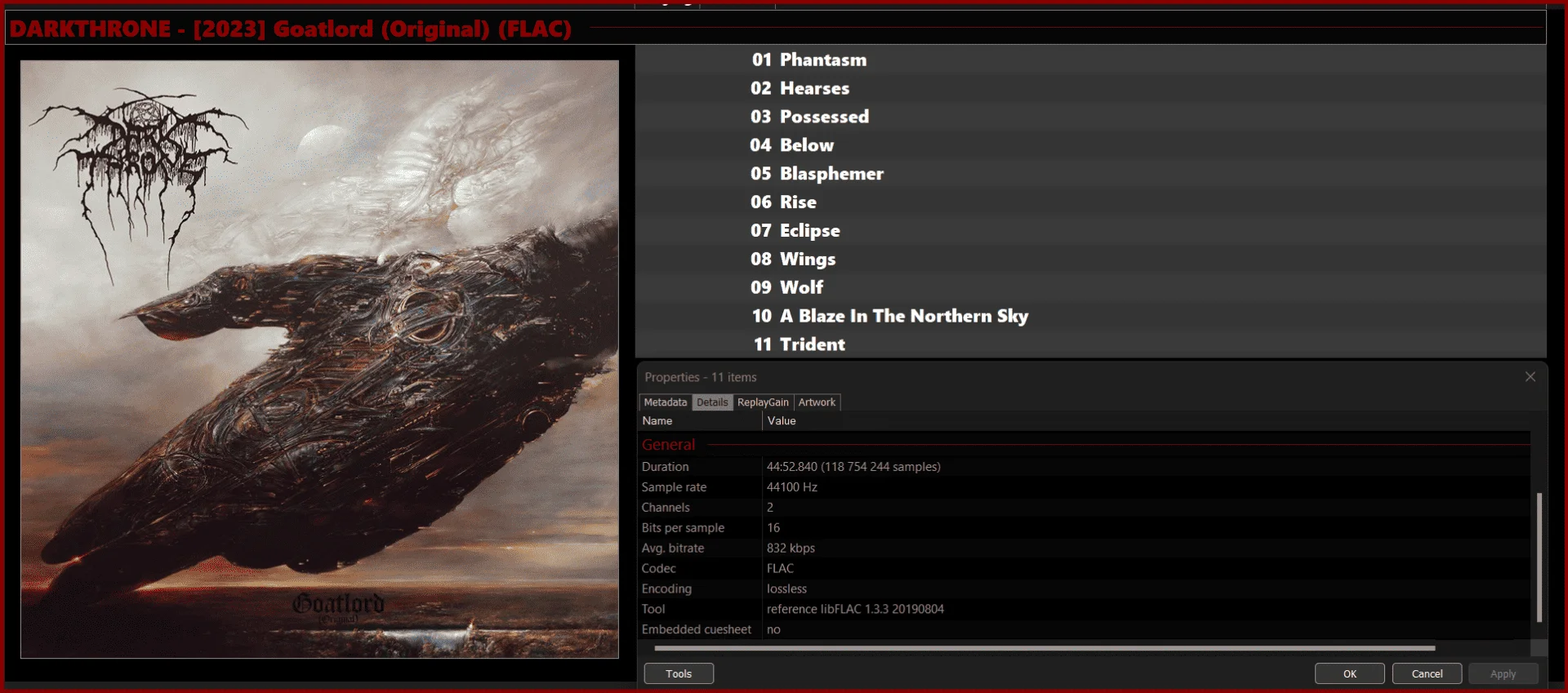Select track 03 Possessed

point(1091,117)
